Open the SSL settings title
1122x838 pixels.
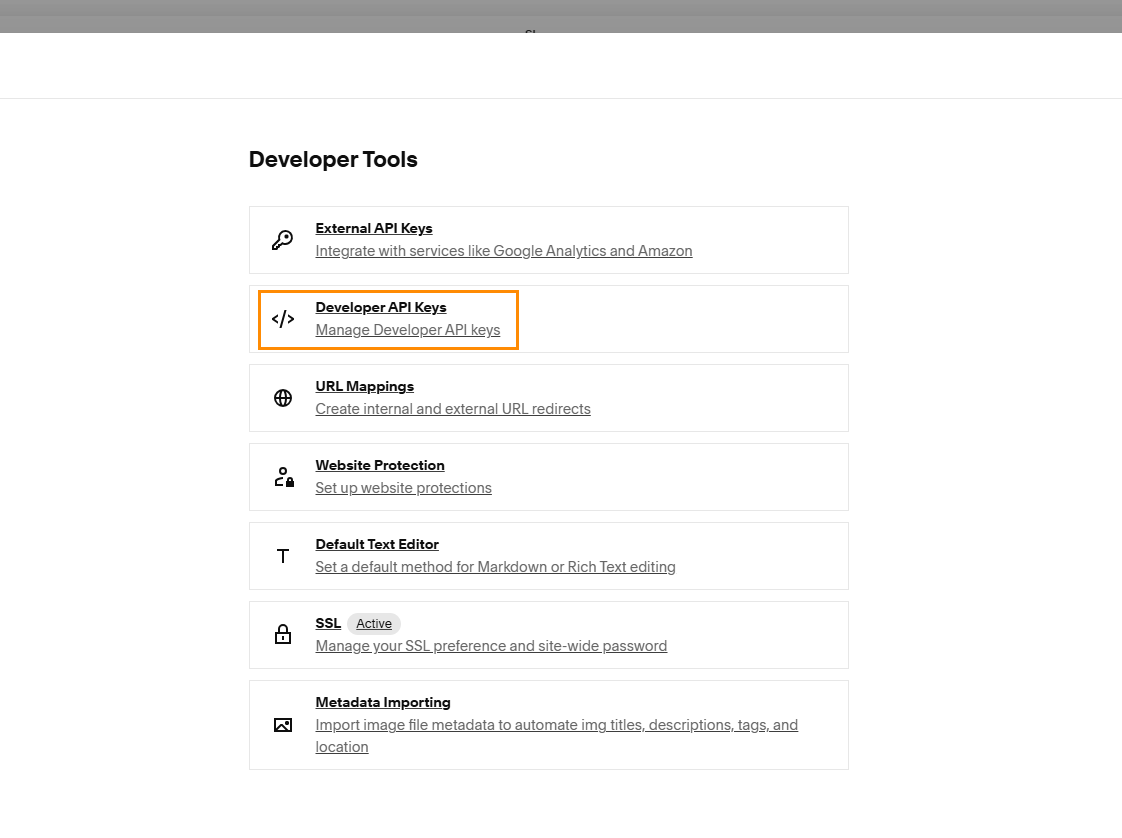pyautogui.click(x=328, y=623)
